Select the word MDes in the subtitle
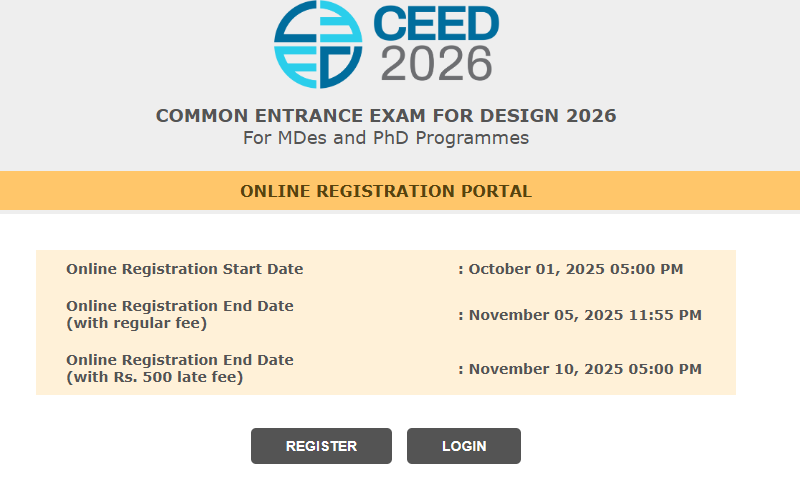The height and width of the screenshot is (479, 800). coord(309,138)
